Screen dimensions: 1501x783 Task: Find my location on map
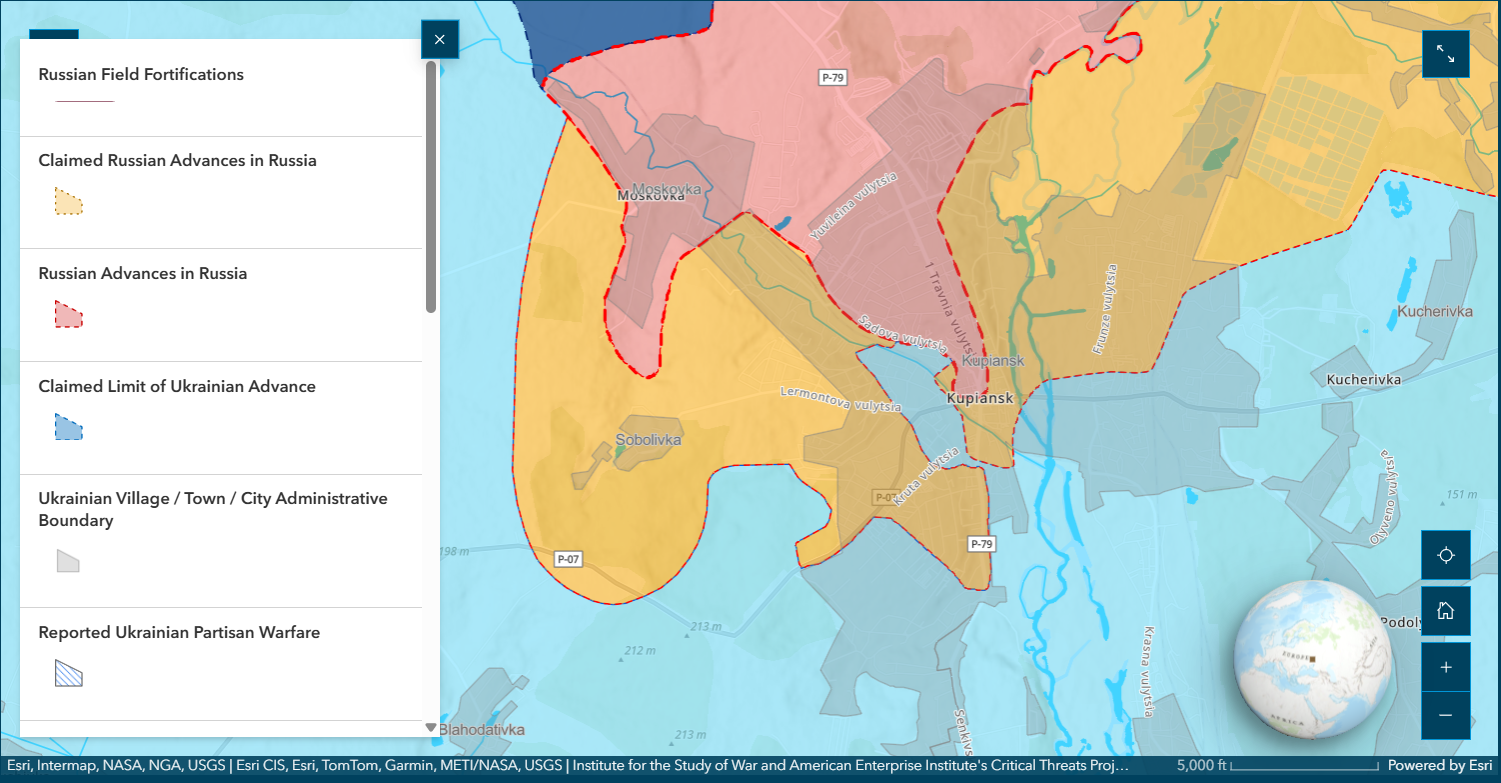click(1446, 555)
